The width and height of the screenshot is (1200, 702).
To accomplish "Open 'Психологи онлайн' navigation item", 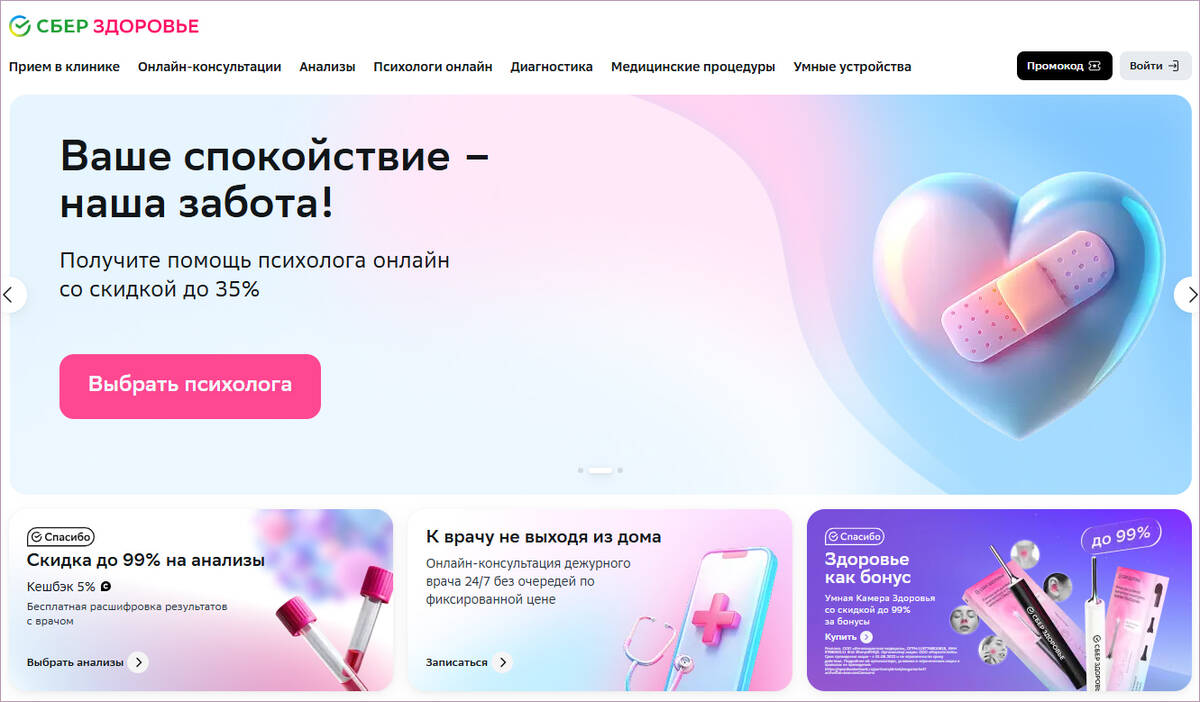I will click(433, 67).
